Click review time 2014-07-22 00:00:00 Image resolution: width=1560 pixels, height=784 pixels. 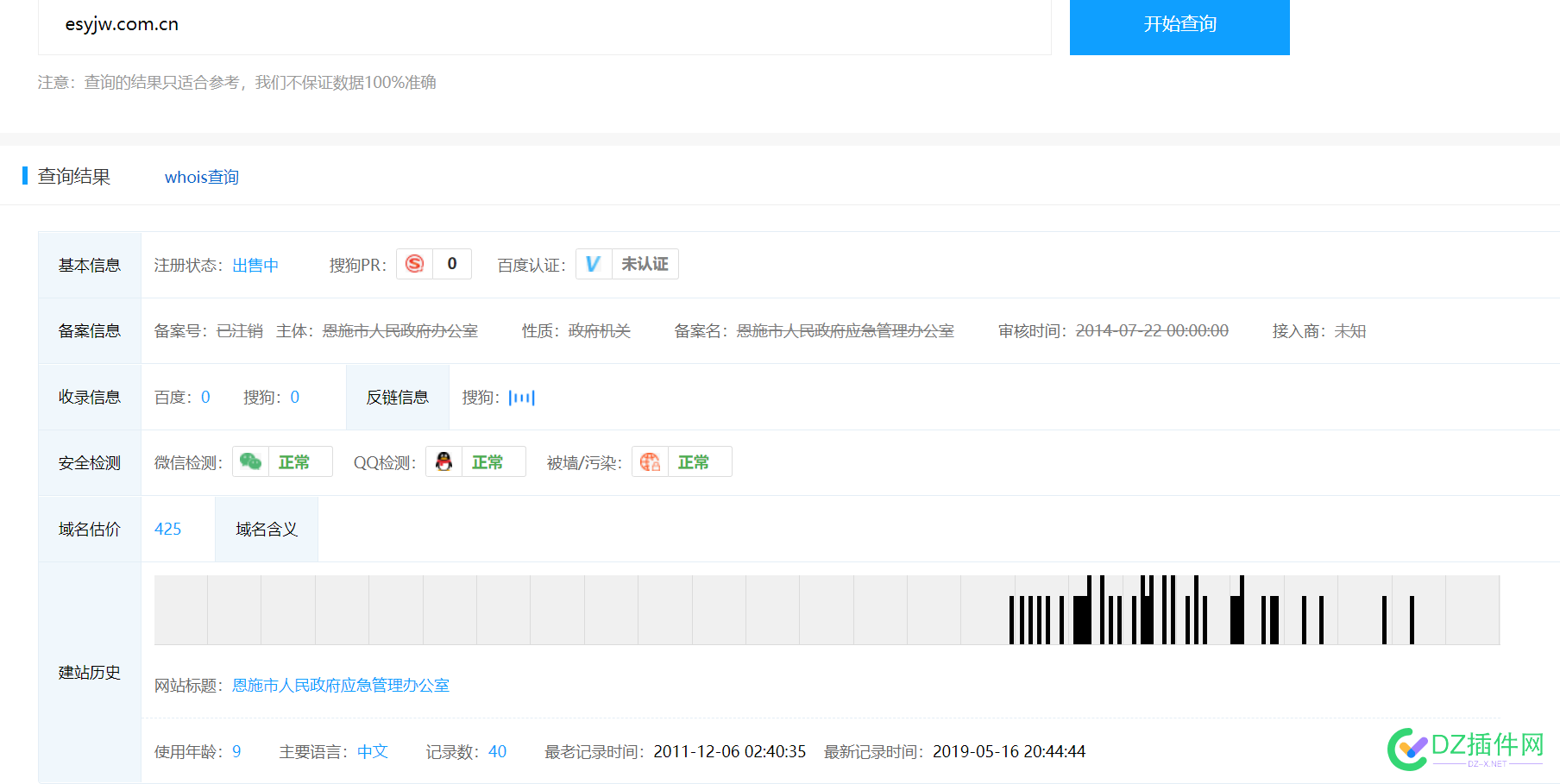coord(1152,330)
